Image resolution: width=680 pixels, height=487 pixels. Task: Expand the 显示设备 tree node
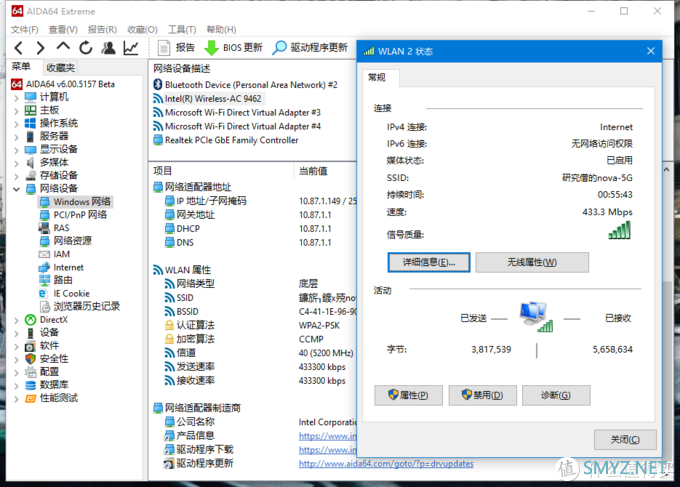pos(16,150)
